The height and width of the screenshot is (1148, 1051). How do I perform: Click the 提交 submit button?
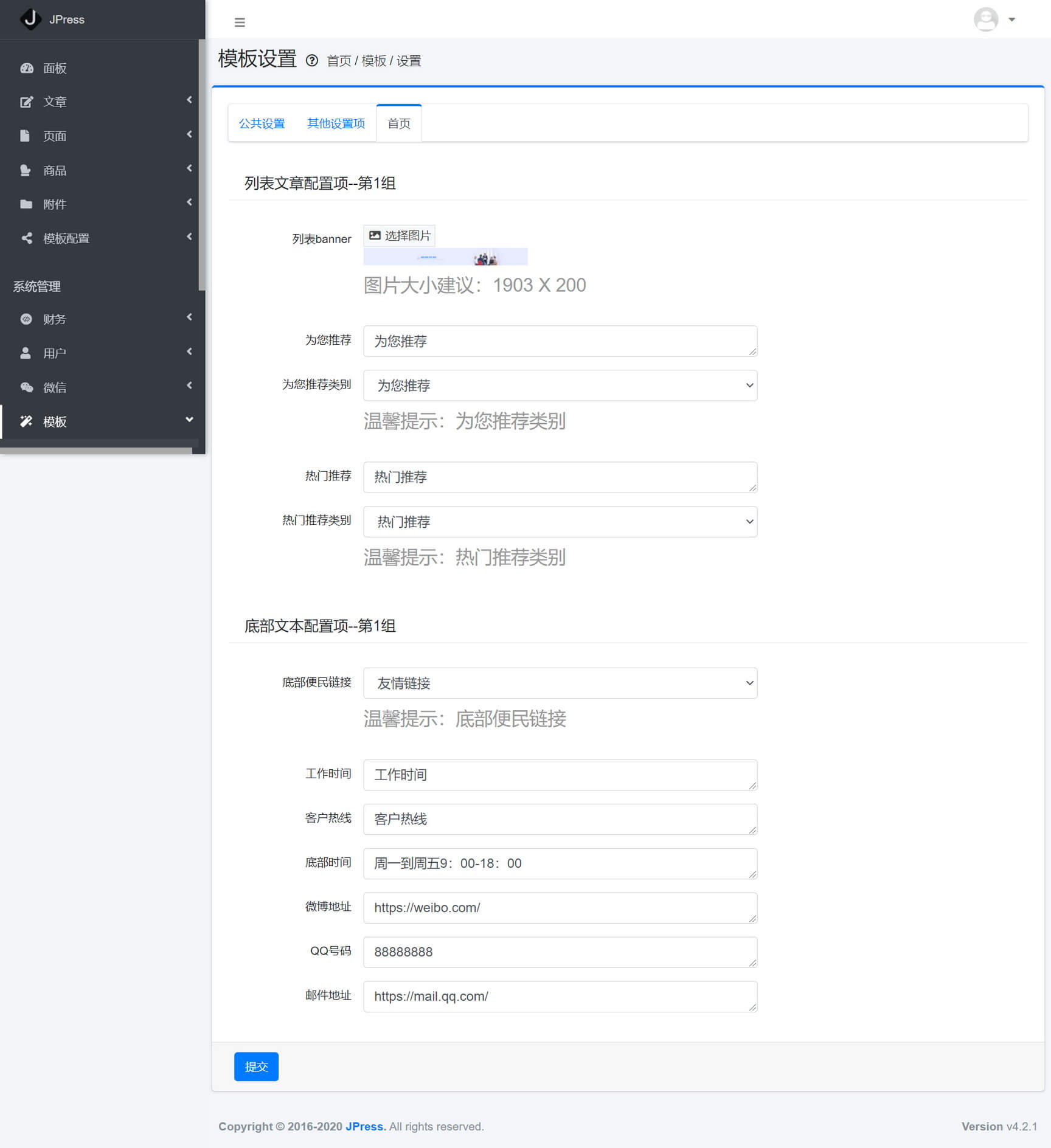pyautogui.click(x=256, y=1067)
